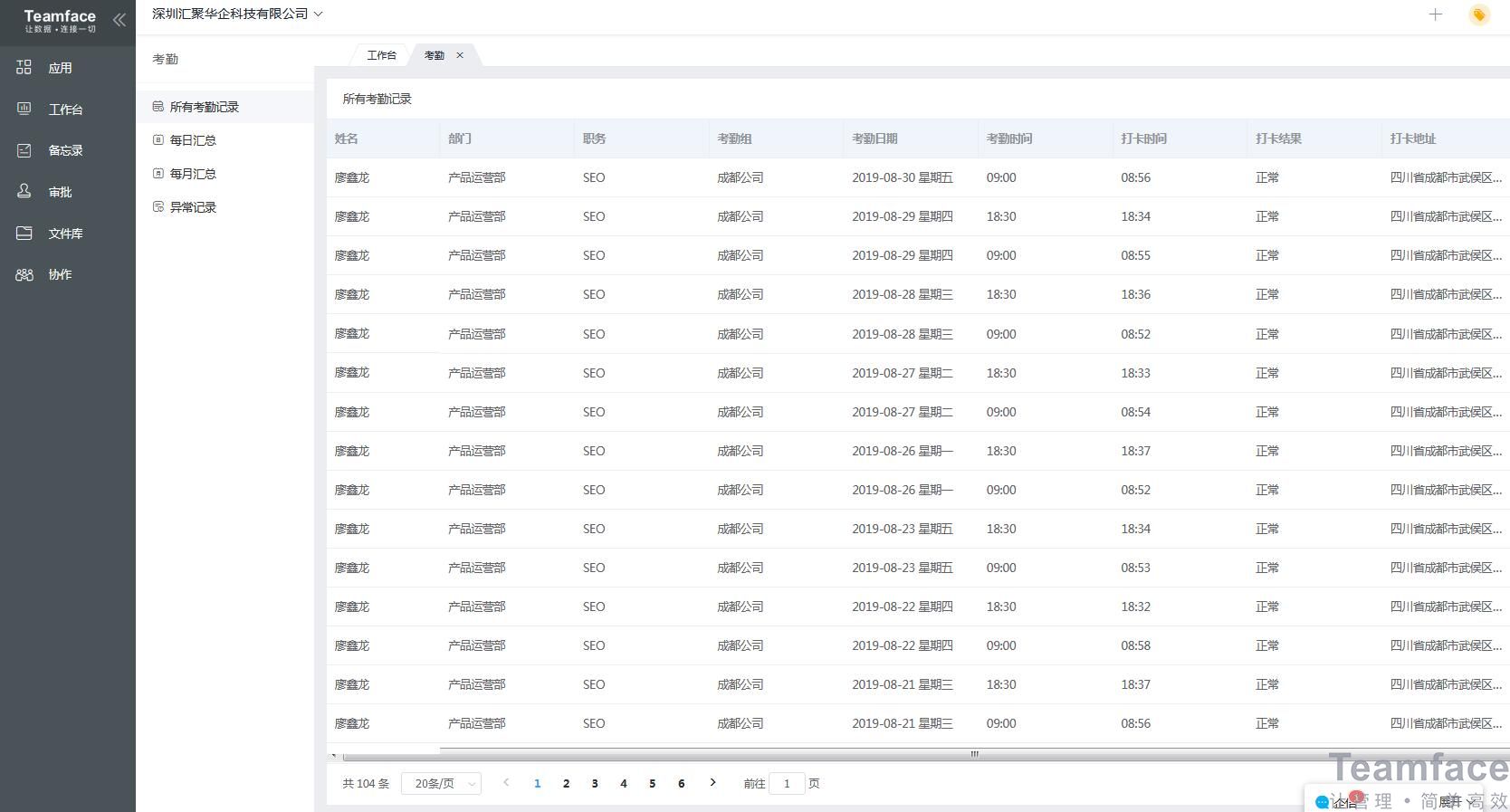
Task: Open the 工作台 workbench sidebar icon
Action: tap(24, 109)
